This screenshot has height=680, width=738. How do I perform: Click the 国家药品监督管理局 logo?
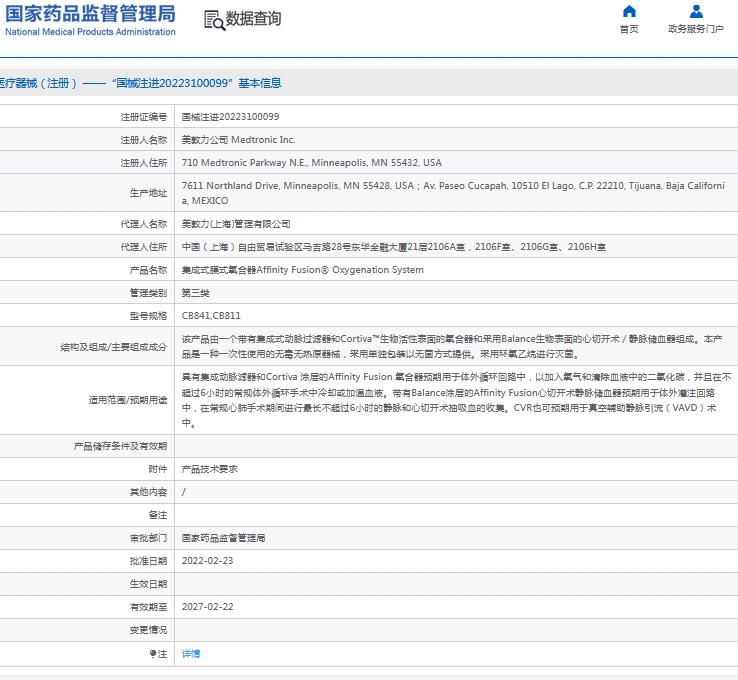(x=90, y=14)
